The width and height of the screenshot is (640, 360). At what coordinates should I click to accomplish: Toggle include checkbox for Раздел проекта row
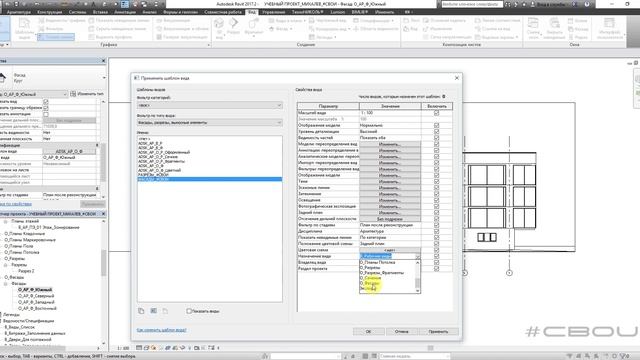(436, 269)
